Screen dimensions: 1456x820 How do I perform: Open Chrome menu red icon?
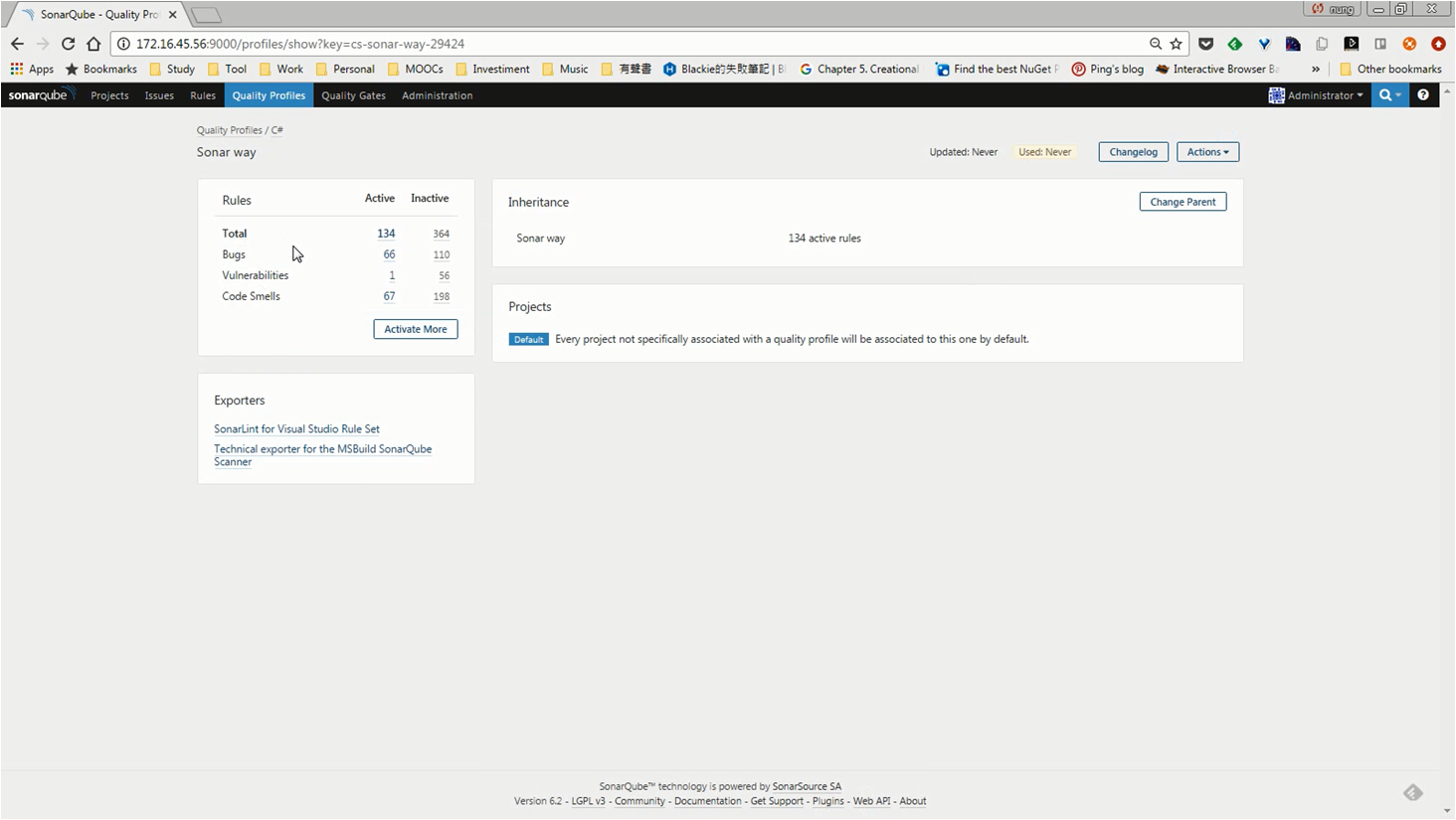(x=1438, y=44)
